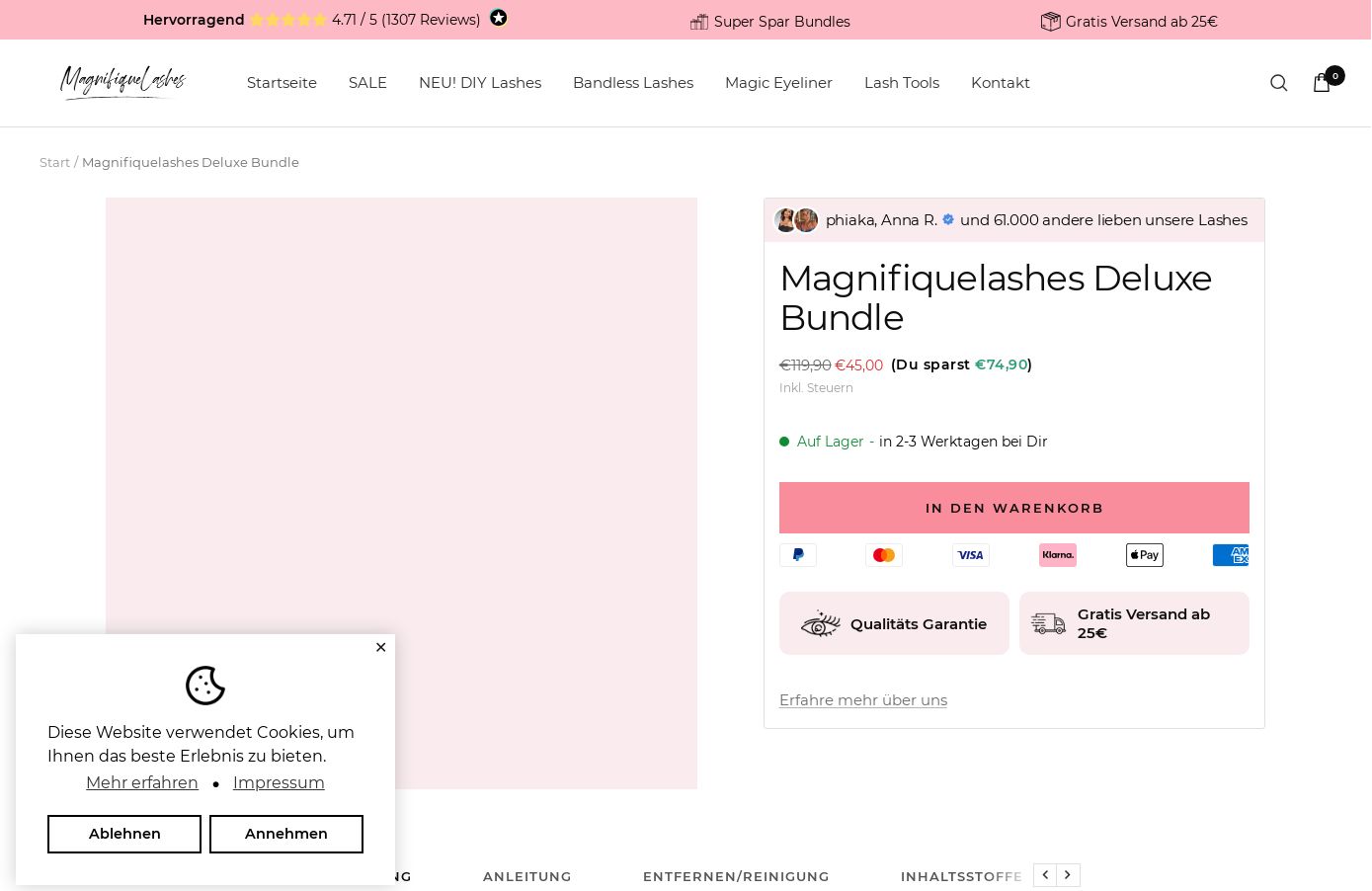Click the Auf Lager stock status
1372x891 pixels.
pos(830,442)
